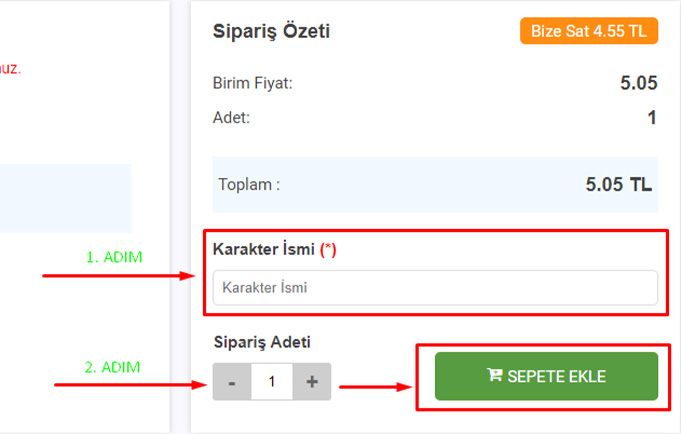Click the green 2. ADIM step label
This screenshot has height=434, width=681.
(112, 367)
